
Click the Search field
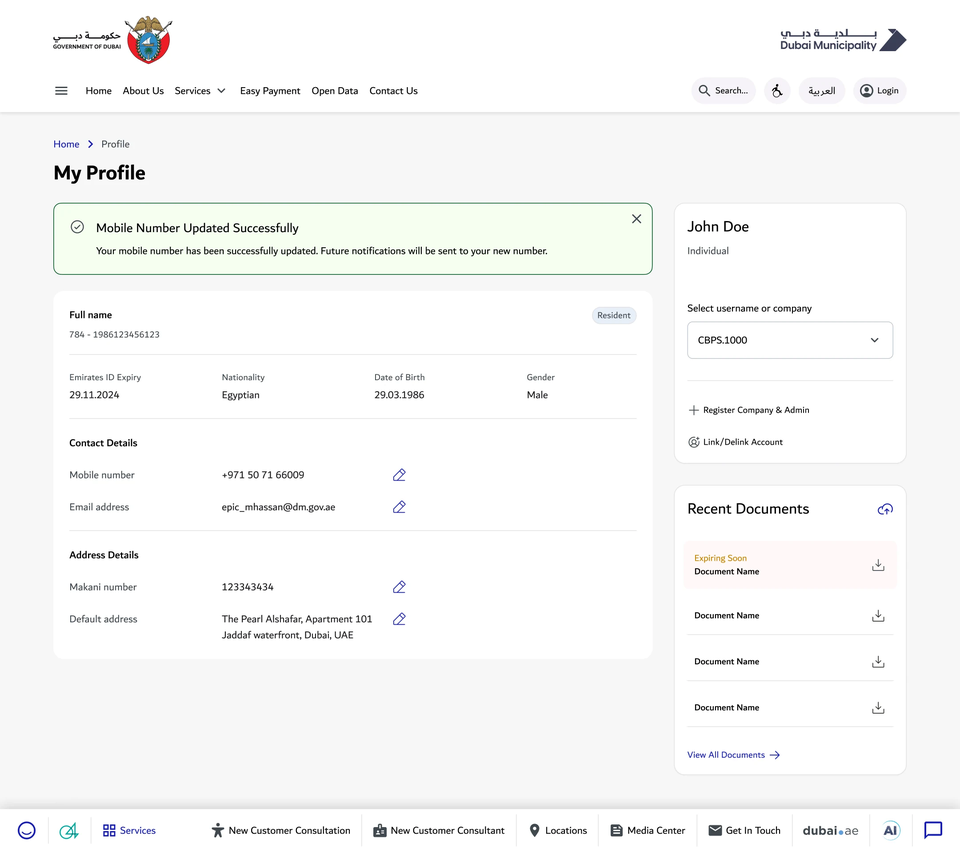pos(724,91)
